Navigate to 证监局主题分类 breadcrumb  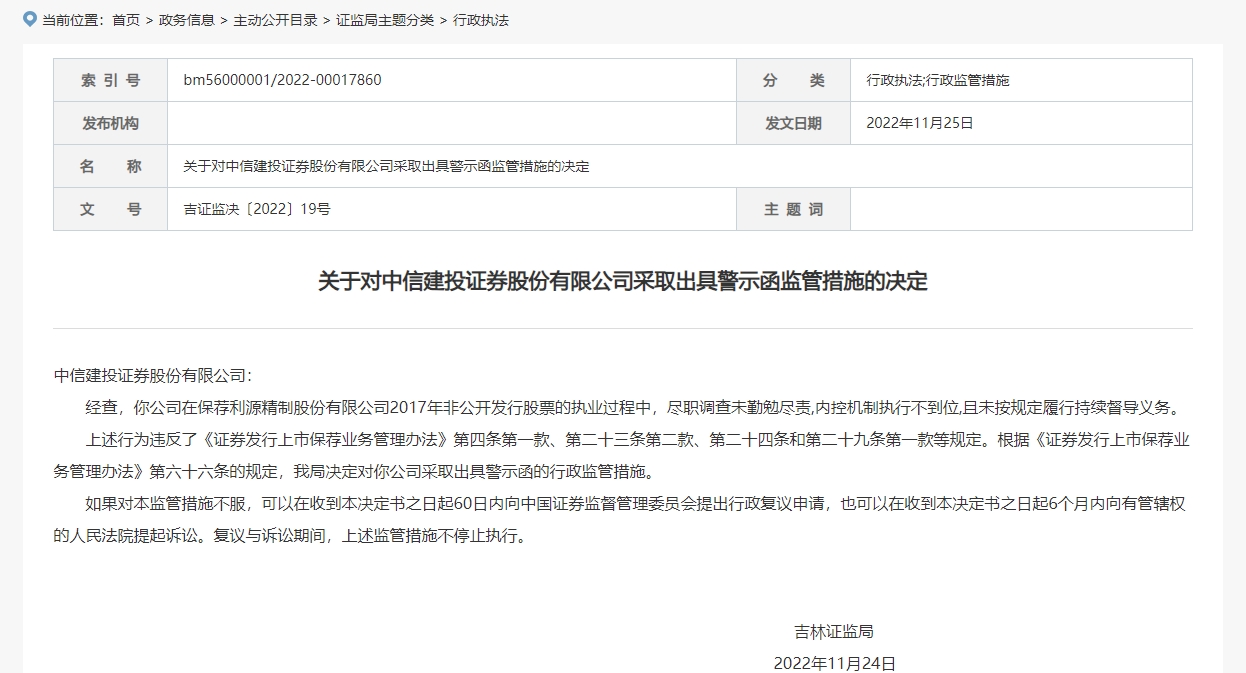tap(385, 20)
